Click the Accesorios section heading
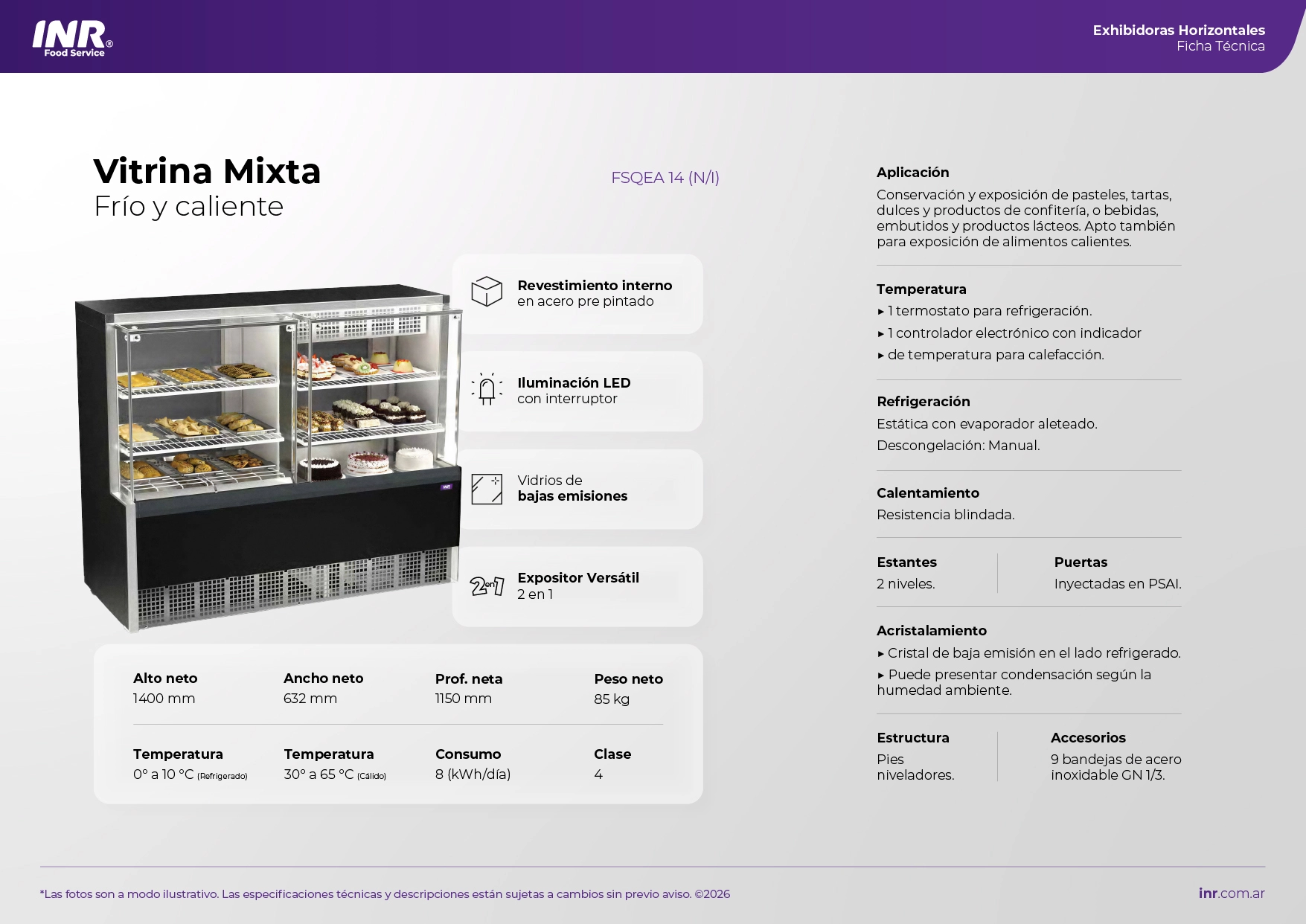Viewport: 1306px width, 924px height. coord(1087,738)
